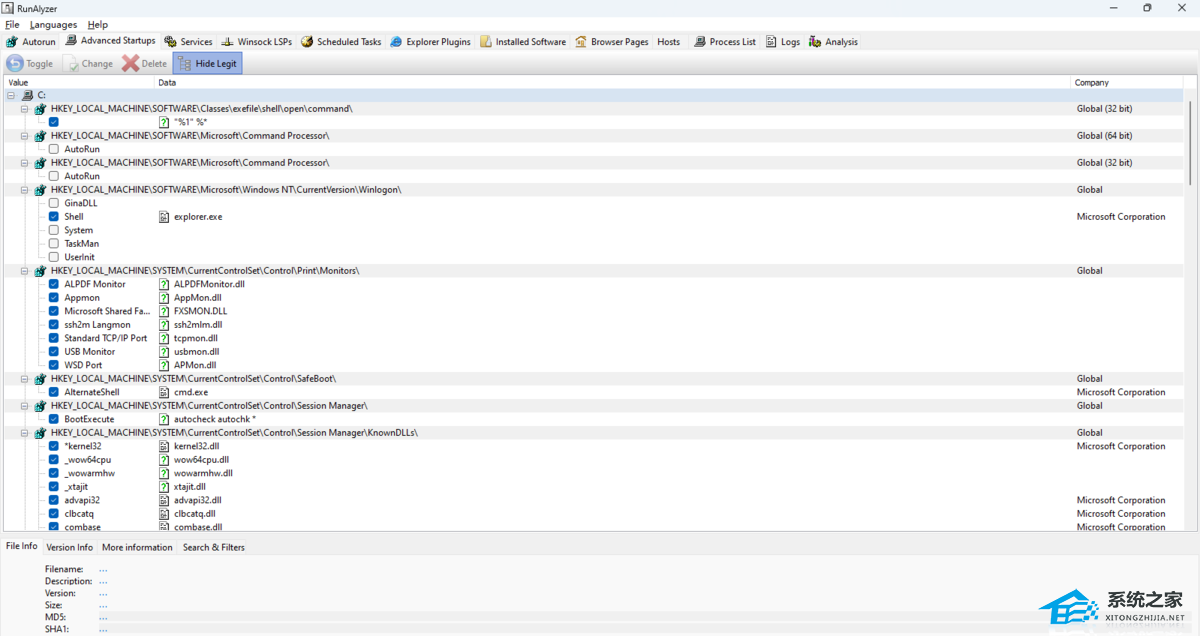Collapse the SafeBoot registry key
1200x636 pixels.
(25, 379)
